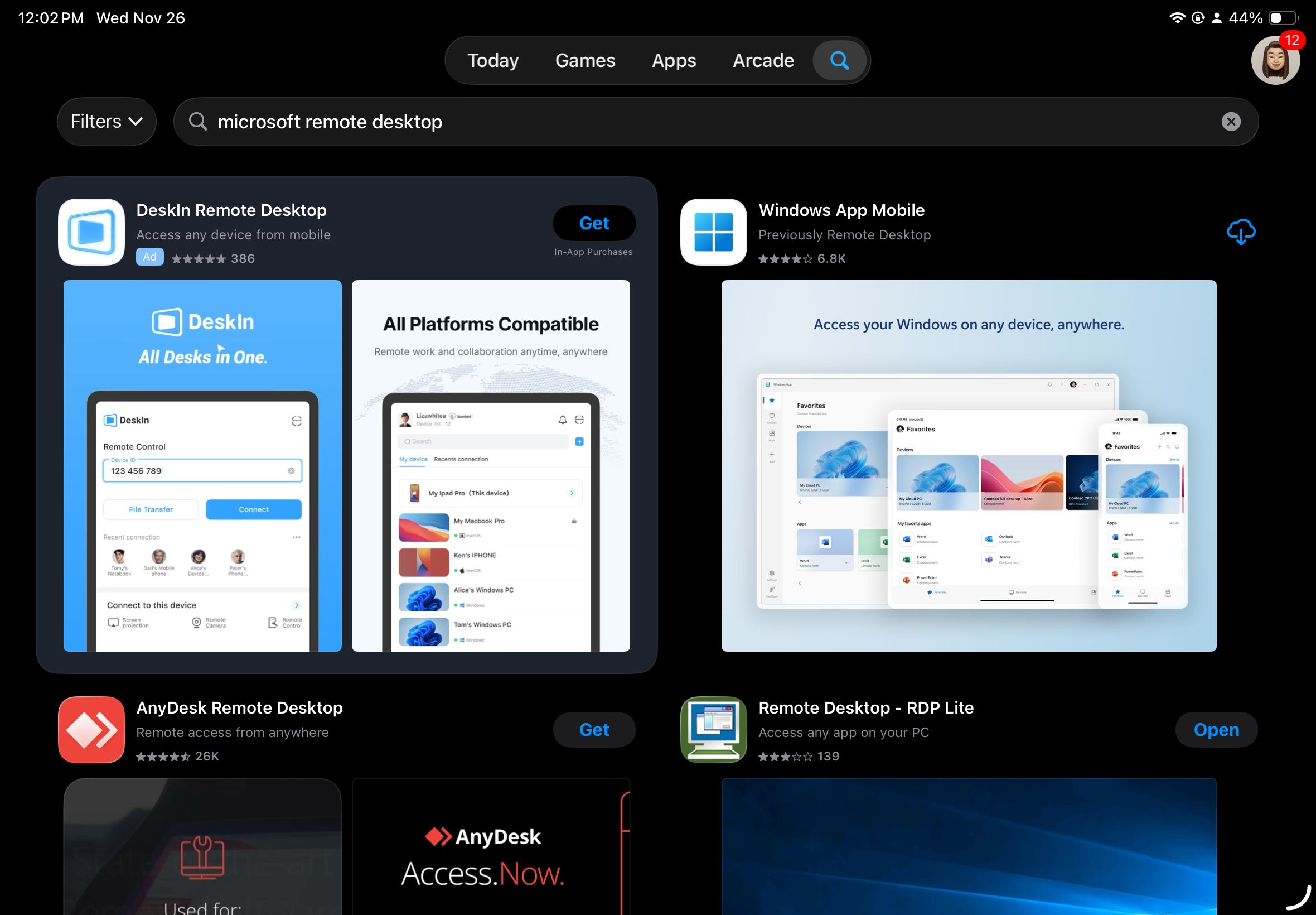Open the 'All Platforms Compatible' screenshot
This screenshot has width=1316, height=915.
point(491,464)
